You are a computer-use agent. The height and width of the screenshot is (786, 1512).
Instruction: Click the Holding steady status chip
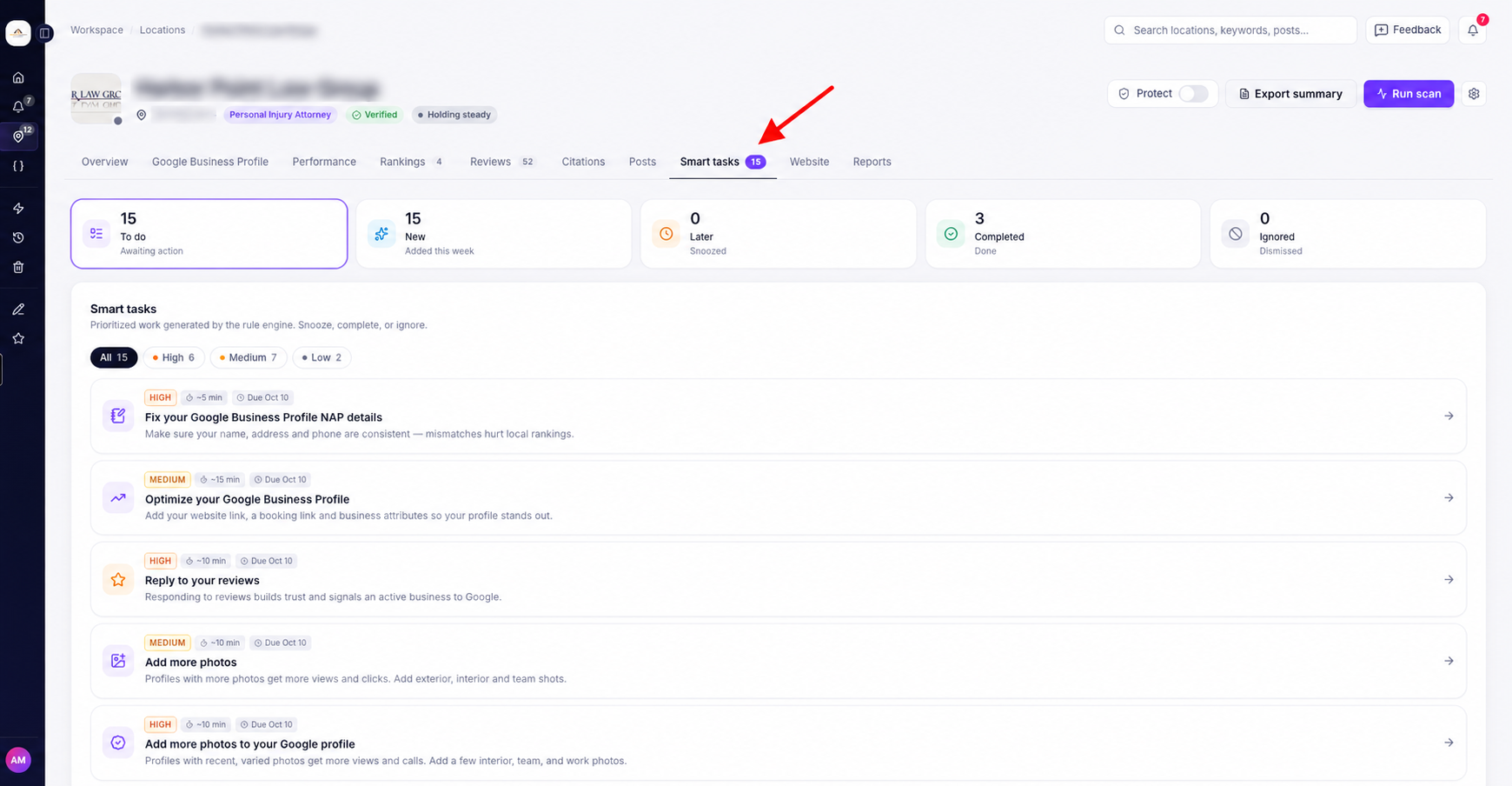pyautogui.click(x=454, y=115)
